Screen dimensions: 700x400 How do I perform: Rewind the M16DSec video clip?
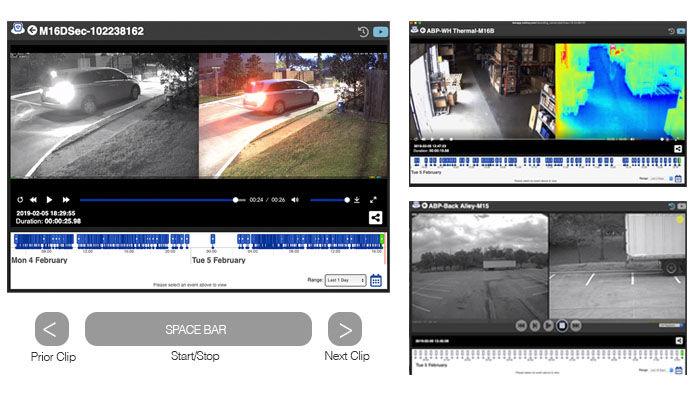coord(33,200)
